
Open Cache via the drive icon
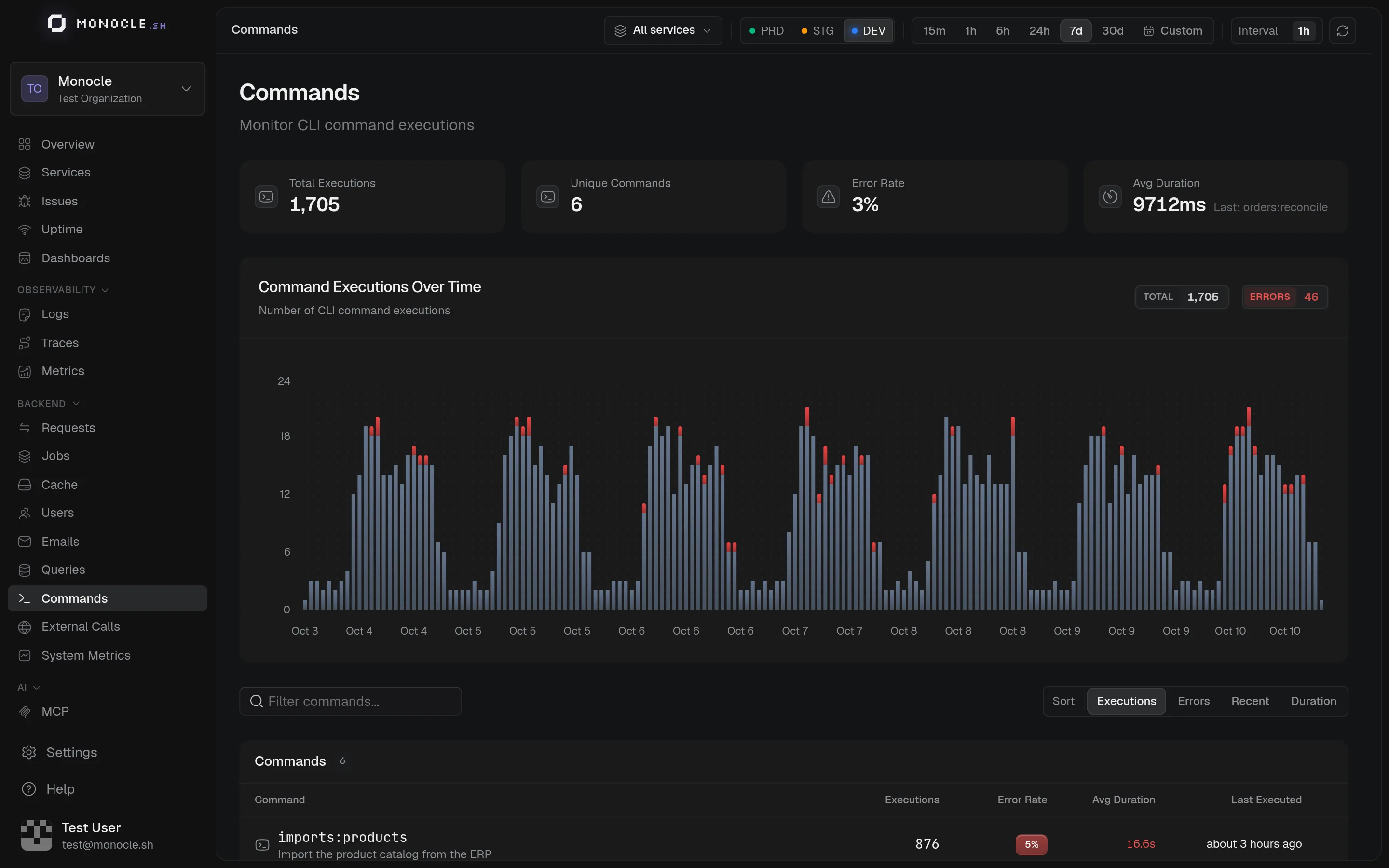pyautogui.click(x=24, y=485)
